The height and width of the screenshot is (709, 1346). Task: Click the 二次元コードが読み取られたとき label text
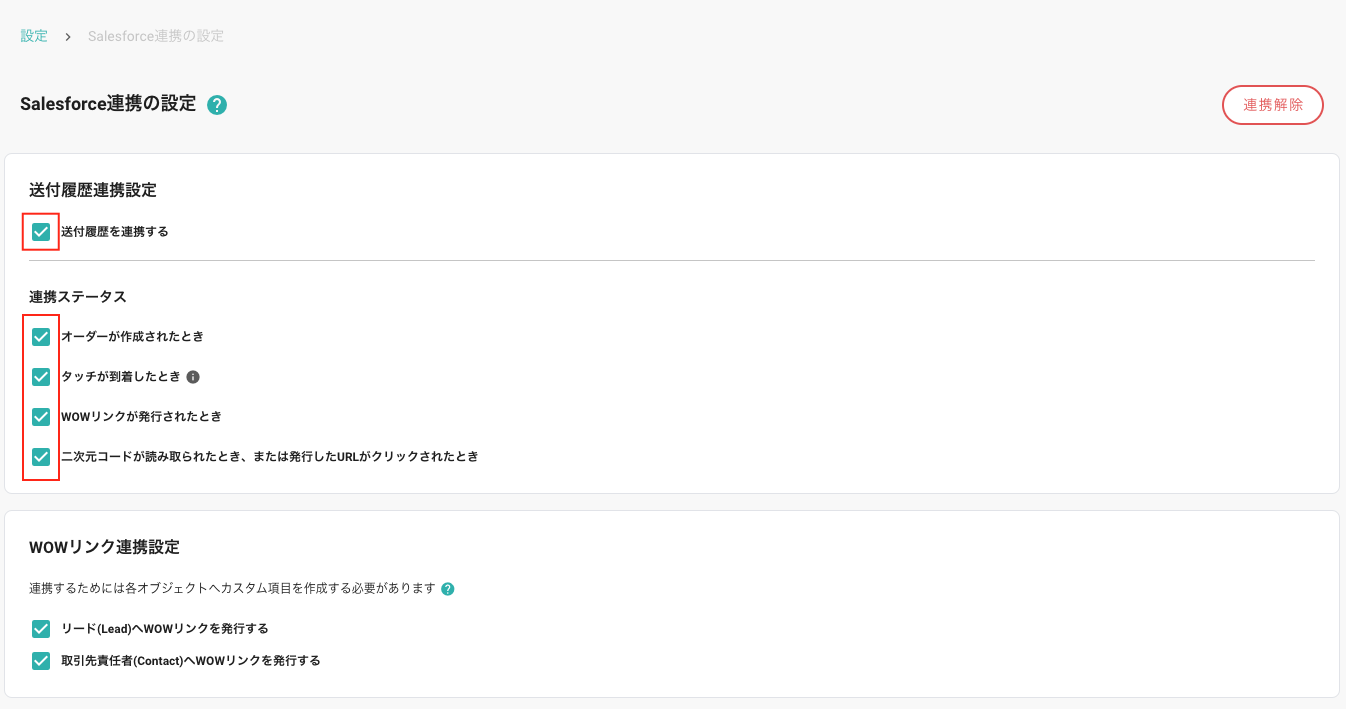pyautogui.click(x=270, y=457)
